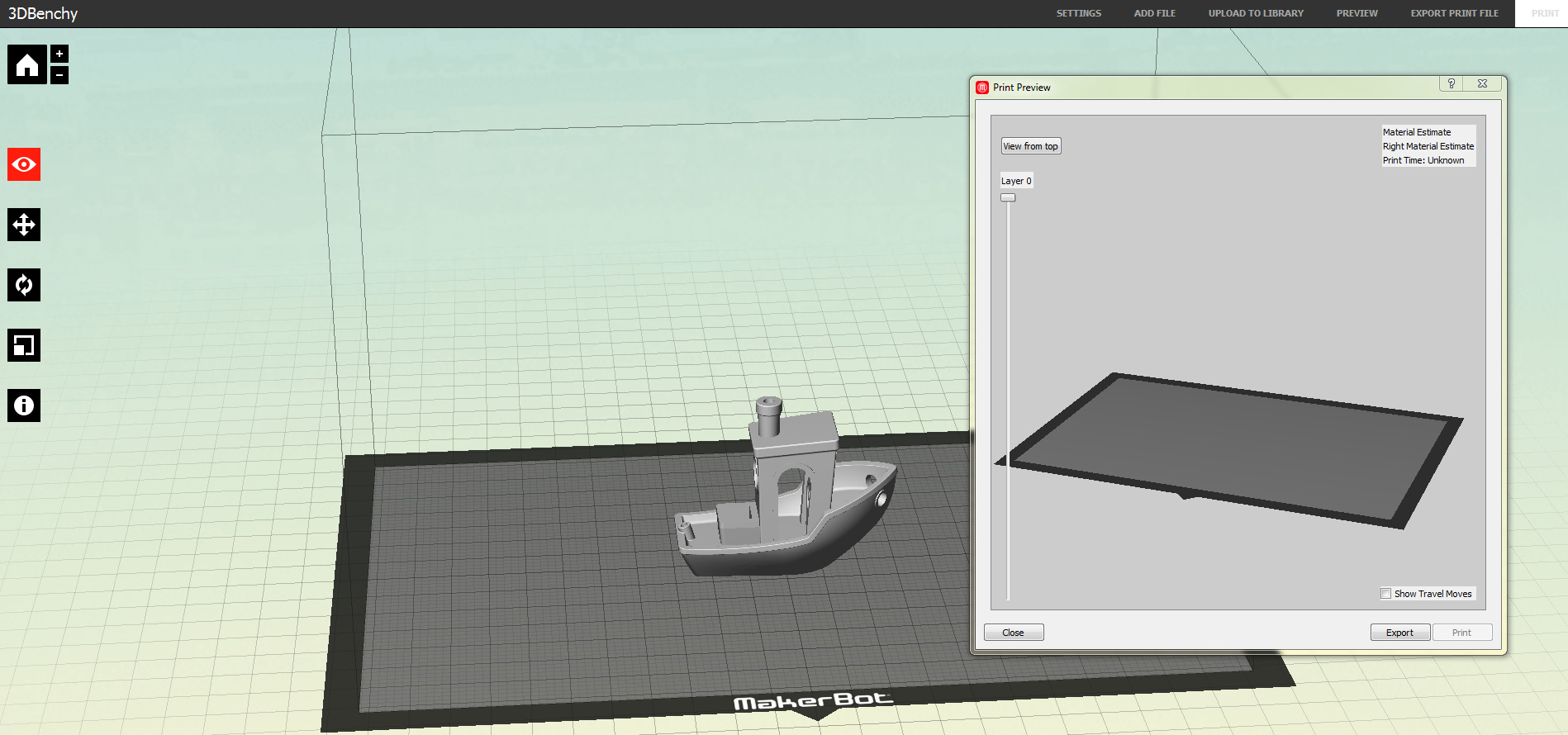Select the Scale tool icon

tap(24, 345)
